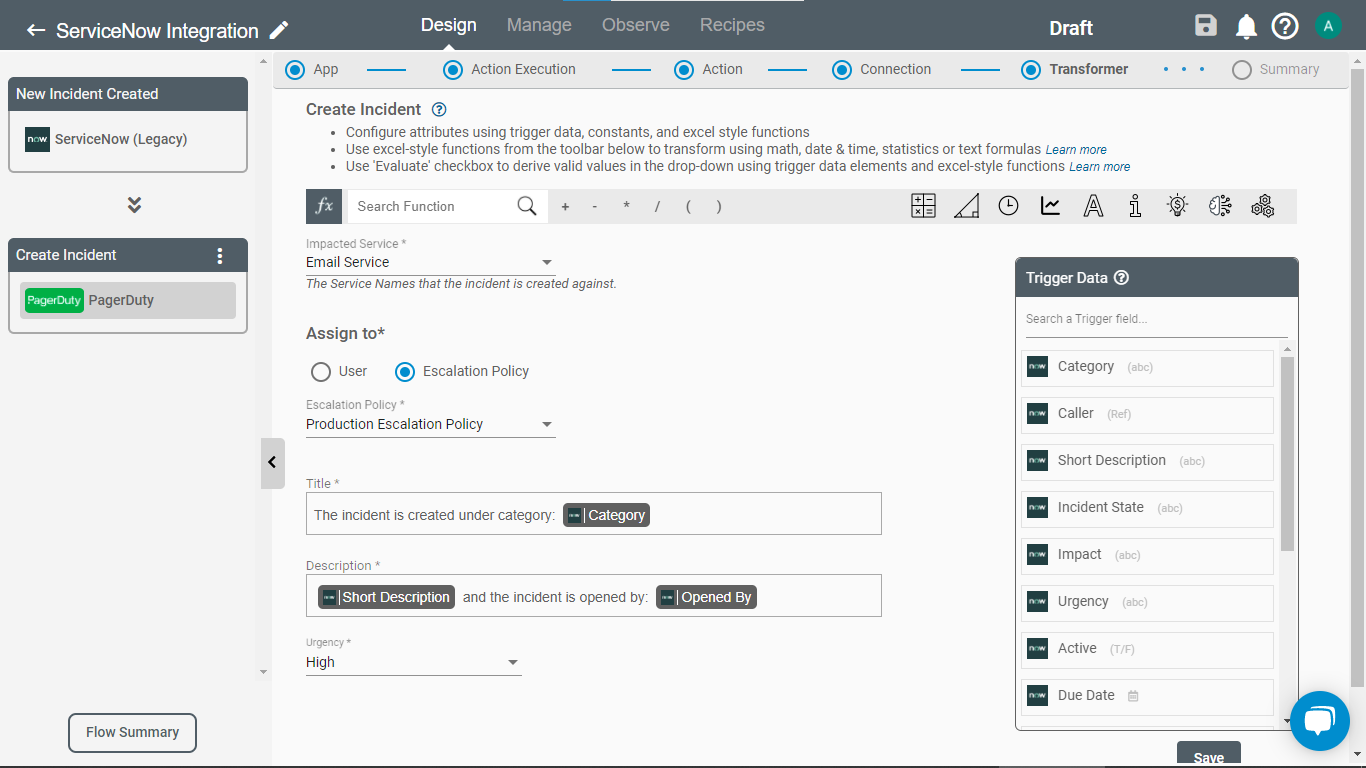Go to Transformer wizard step

[1074, 70]
